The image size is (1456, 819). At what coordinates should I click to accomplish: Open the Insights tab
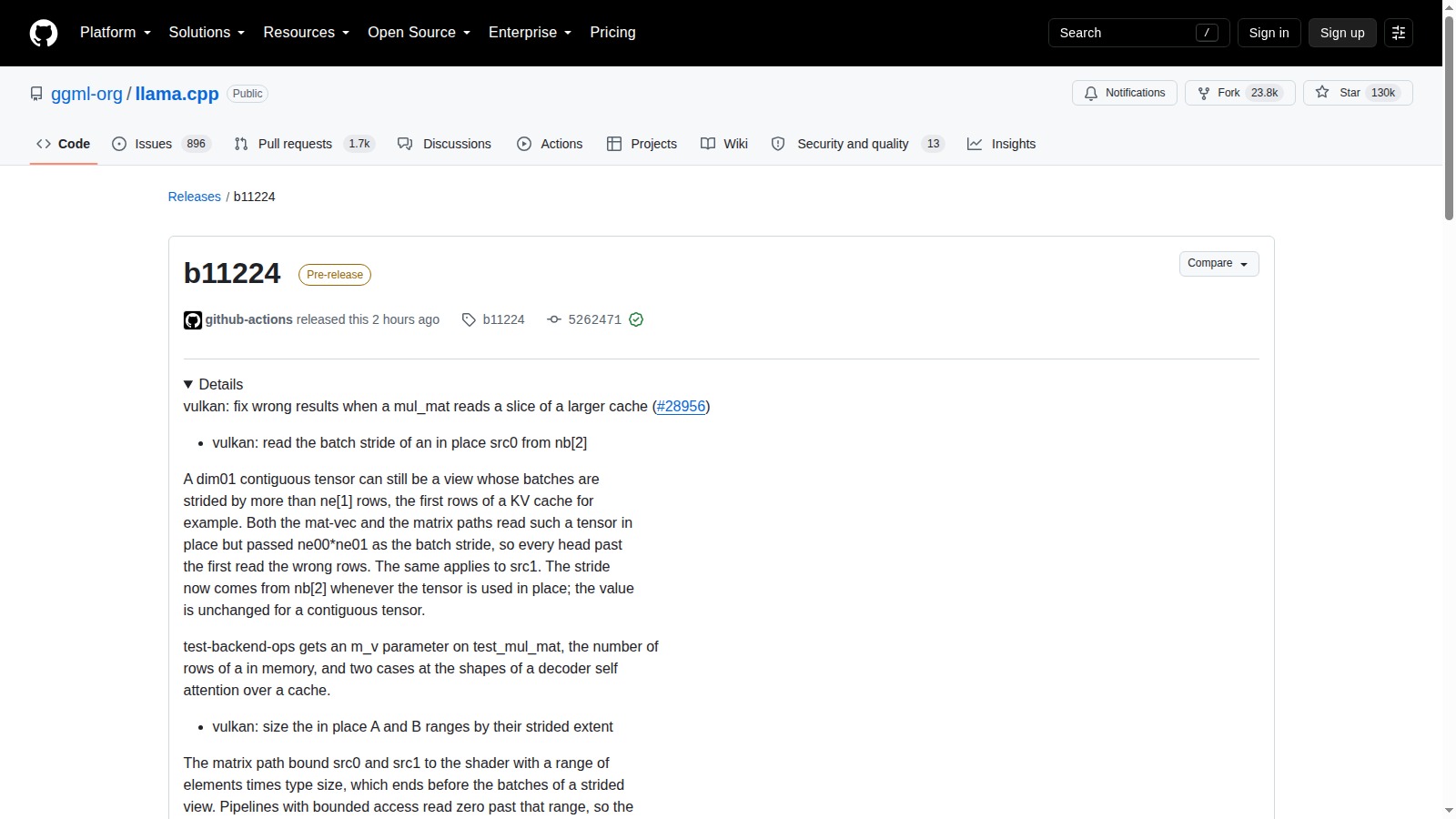[x=1002, y=144]
